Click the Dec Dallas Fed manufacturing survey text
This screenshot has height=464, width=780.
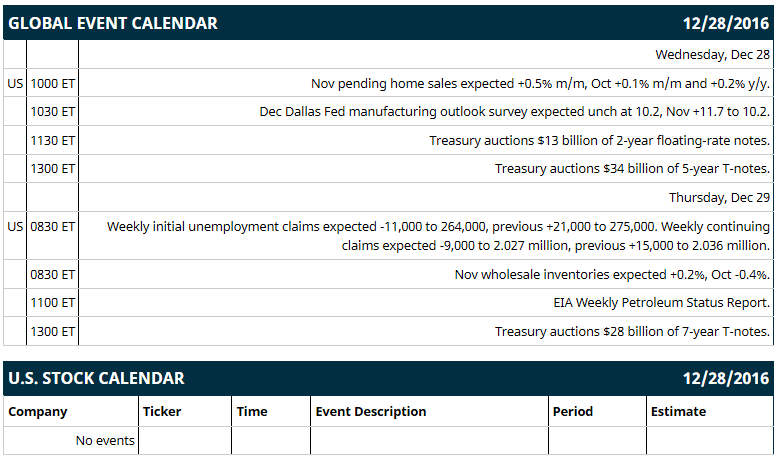tap(514, 111)
